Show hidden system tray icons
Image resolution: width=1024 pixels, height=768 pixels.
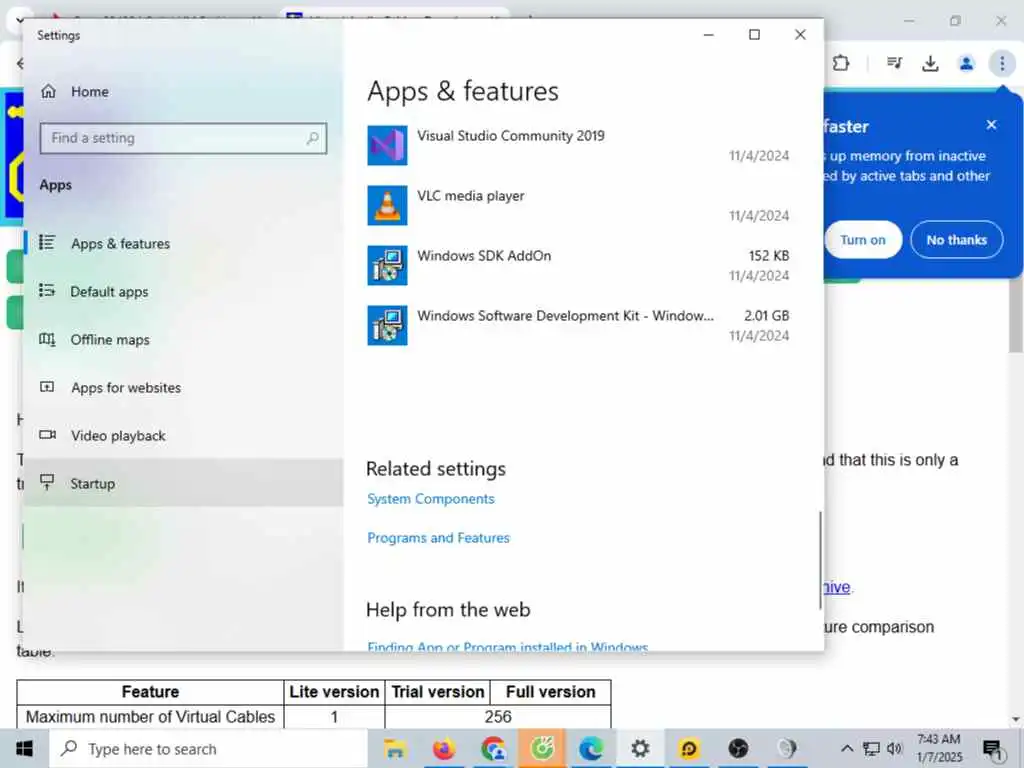pos(847,748)
